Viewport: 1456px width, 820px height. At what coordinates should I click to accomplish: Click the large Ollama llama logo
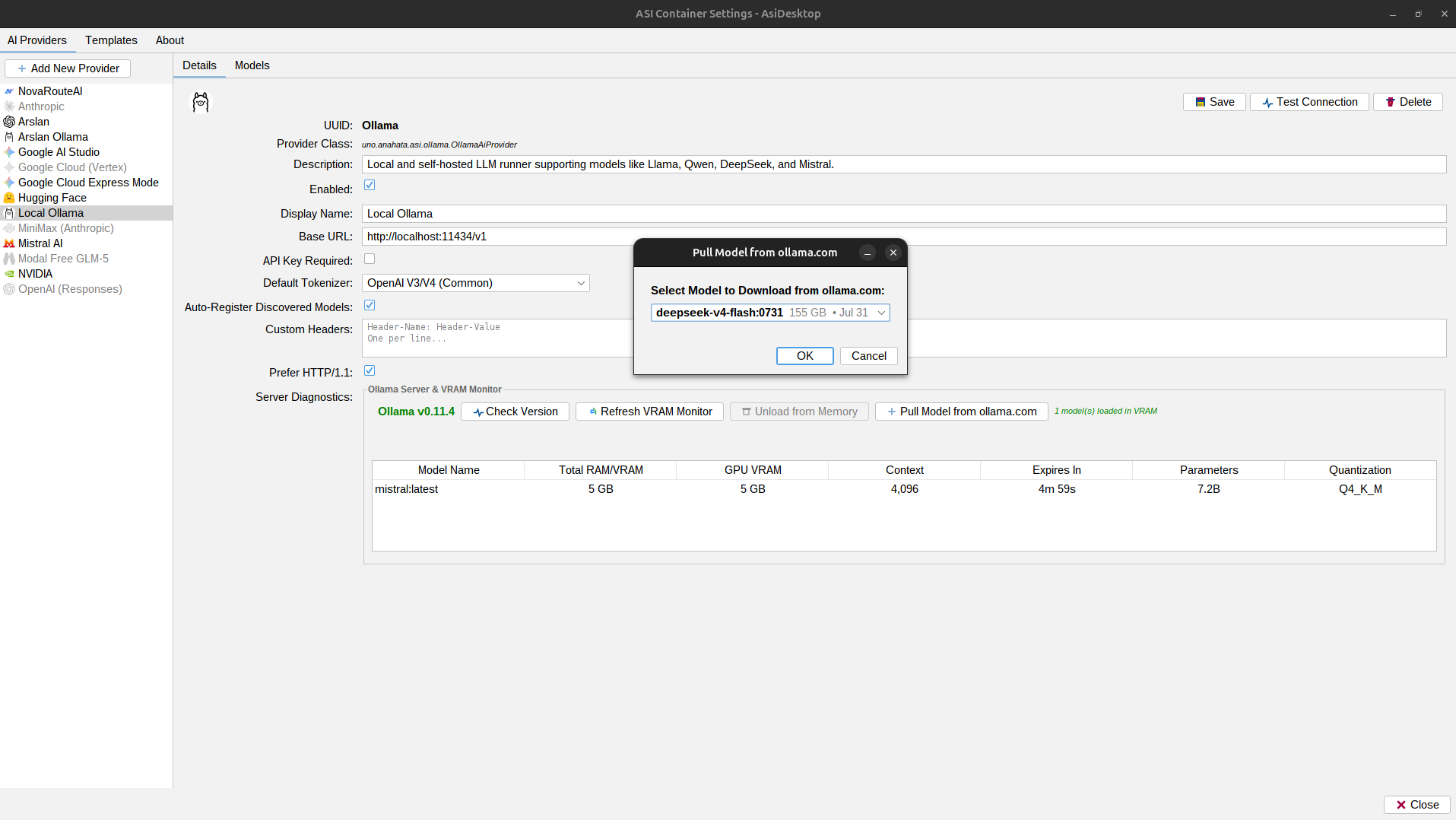[x=201, y=102]
